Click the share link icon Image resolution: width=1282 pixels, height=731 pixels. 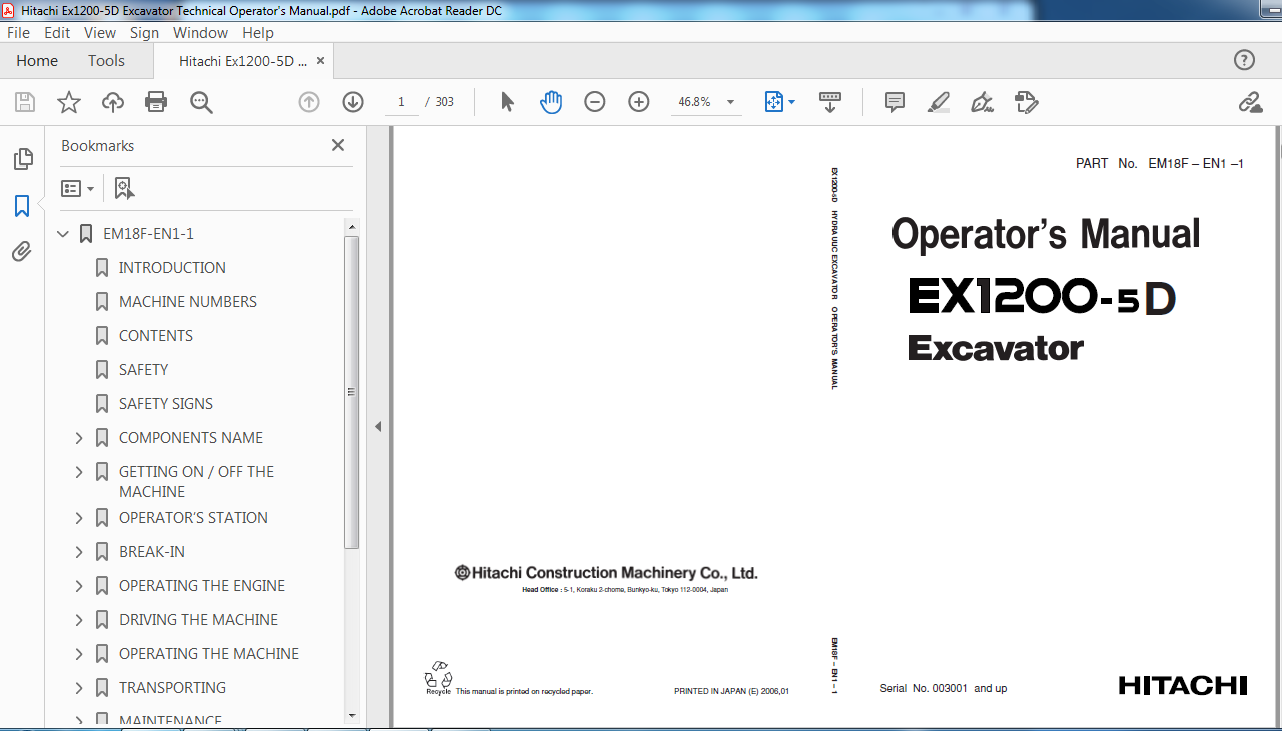point(1250,102)
